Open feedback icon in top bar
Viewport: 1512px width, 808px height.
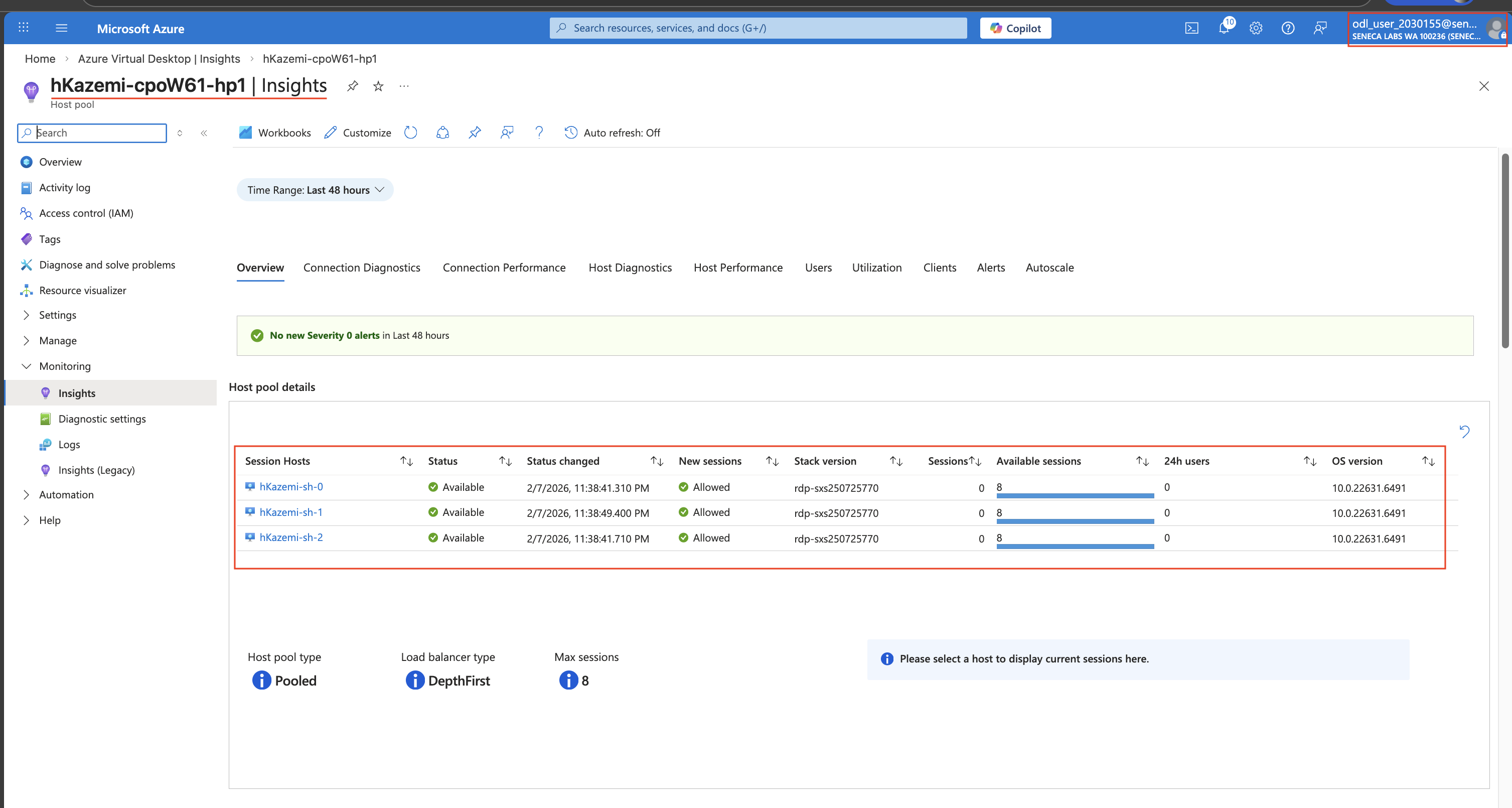[x=1320, y=28]
